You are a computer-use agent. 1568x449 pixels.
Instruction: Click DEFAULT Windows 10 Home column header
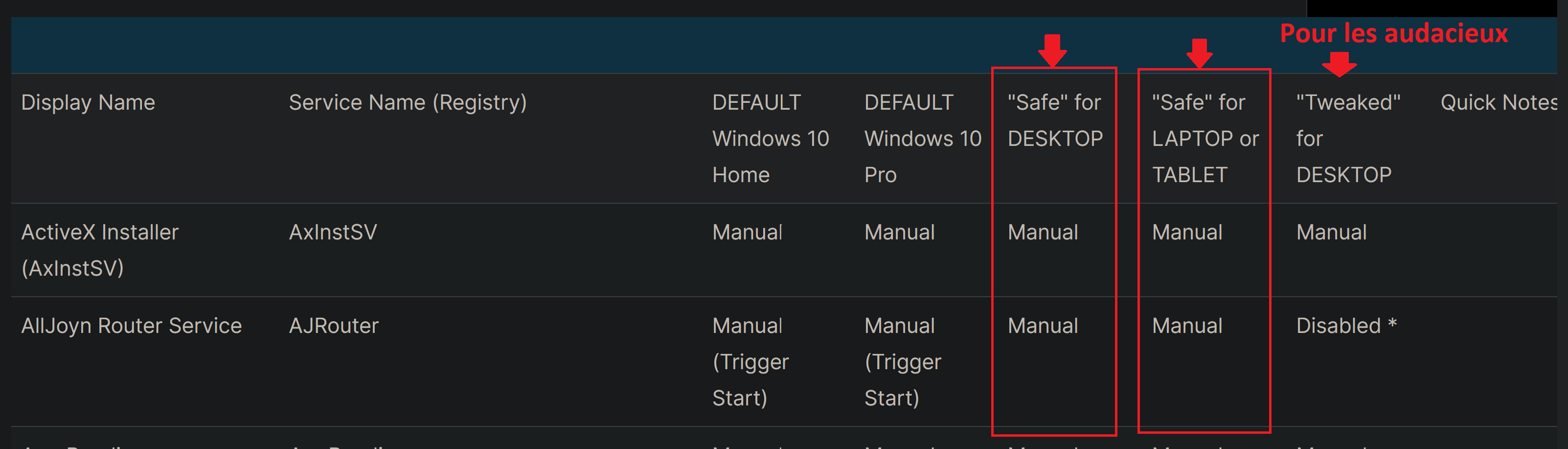771,138
